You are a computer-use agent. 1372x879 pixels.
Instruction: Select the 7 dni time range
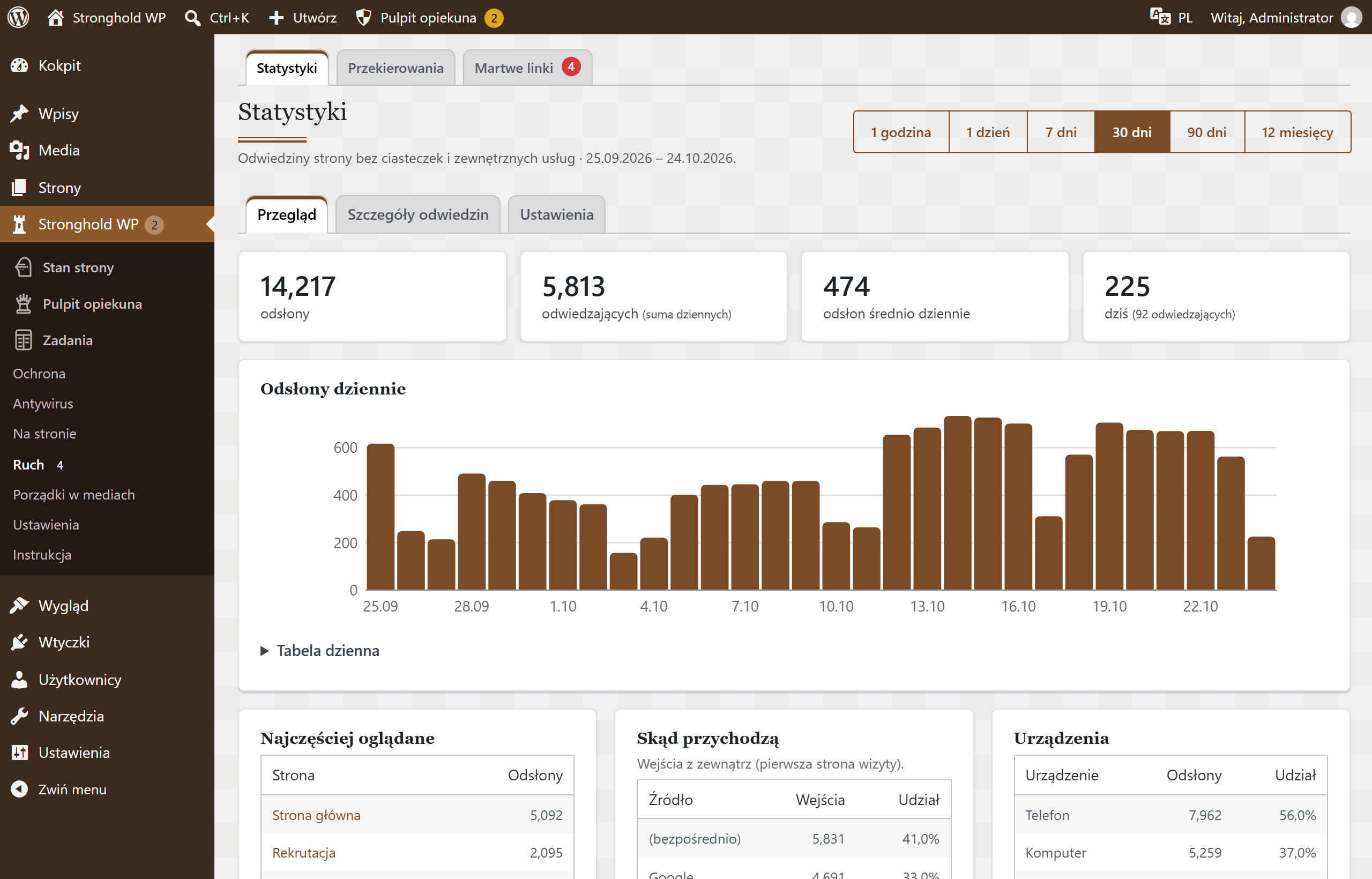point(1061,132)
